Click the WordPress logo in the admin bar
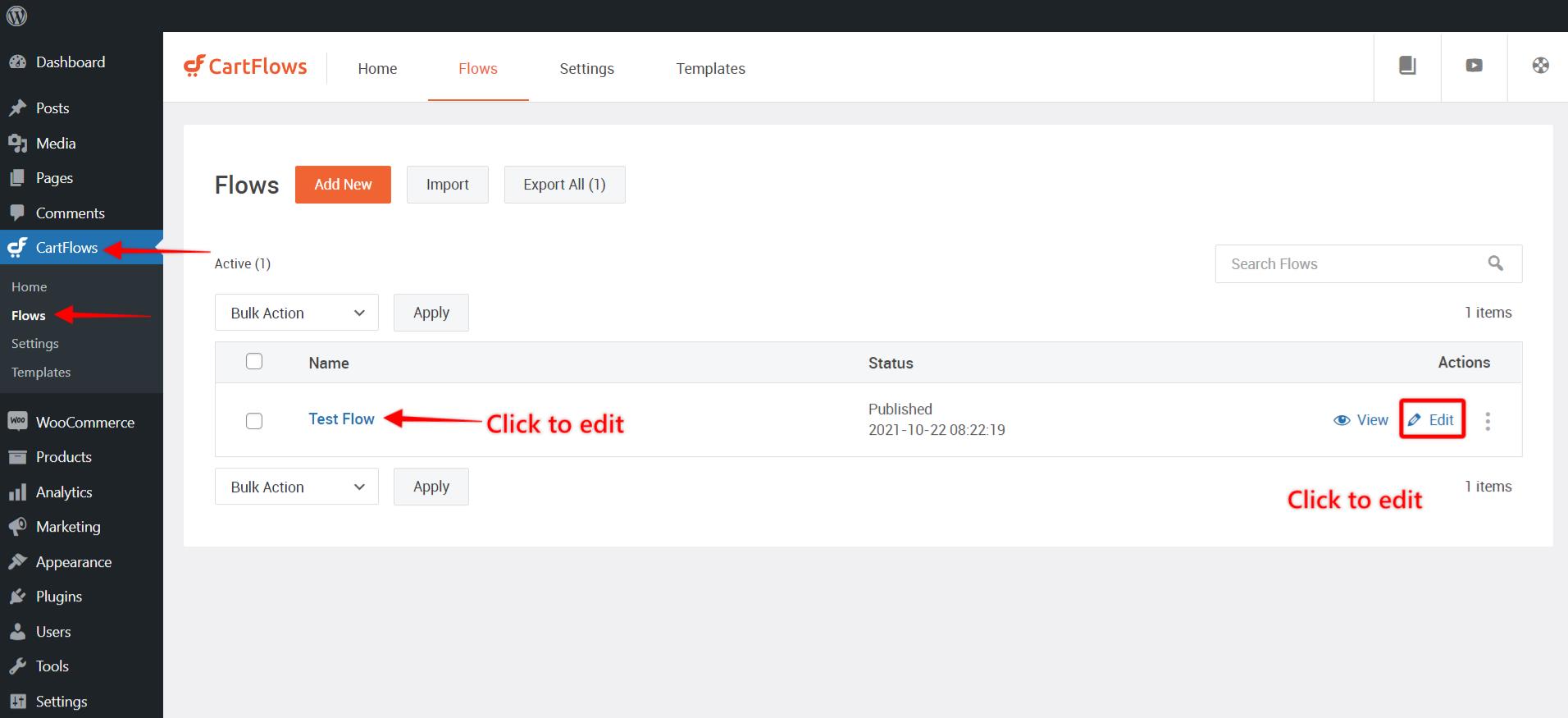 click(x=17, y=16)
